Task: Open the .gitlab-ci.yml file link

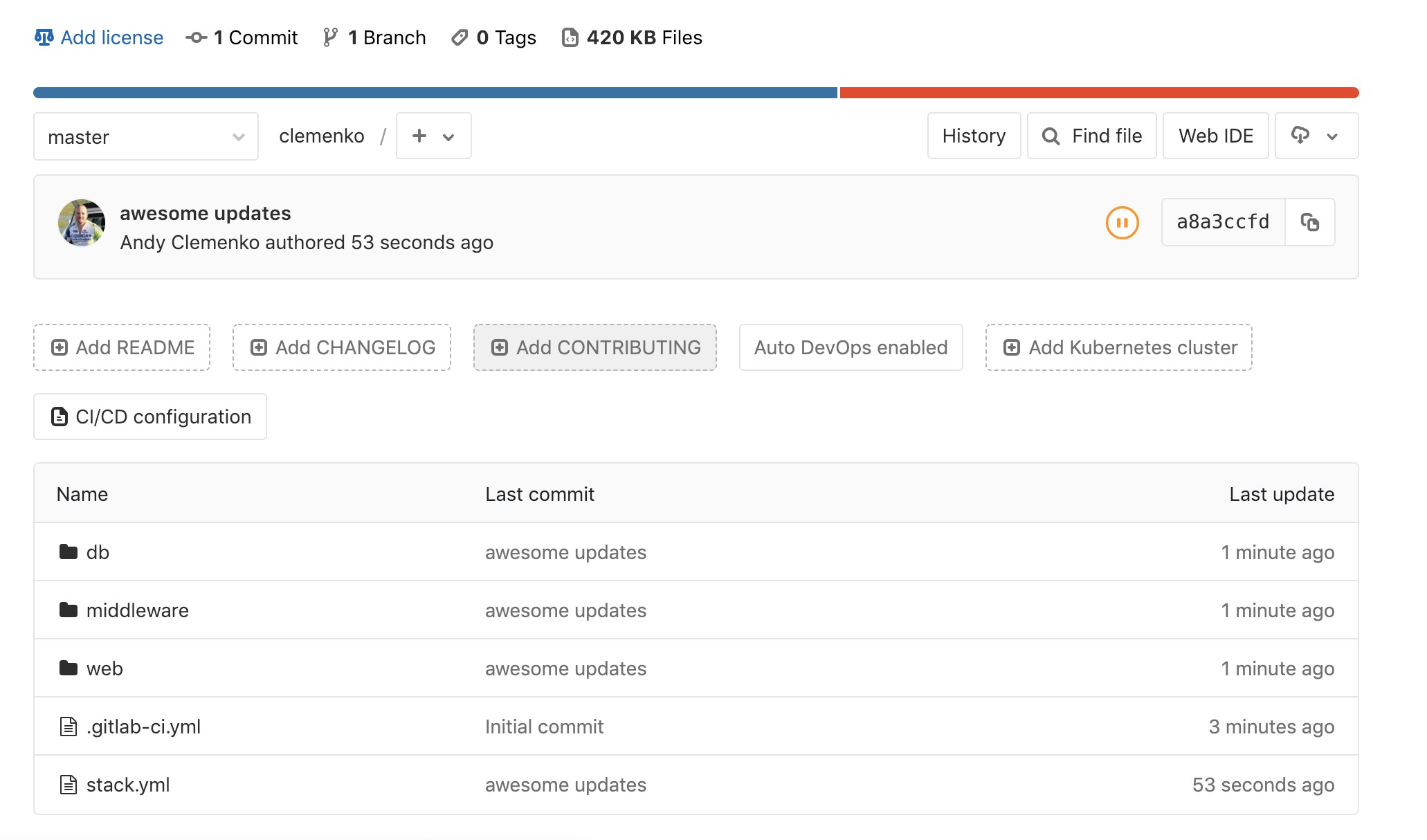Action: [x=143, y=727]
